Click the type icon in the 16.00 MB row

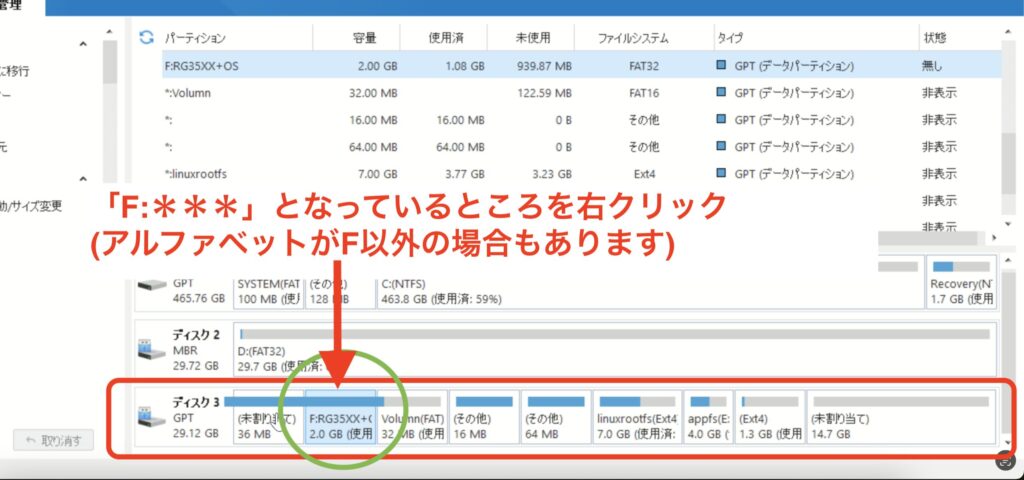(721, 120)
